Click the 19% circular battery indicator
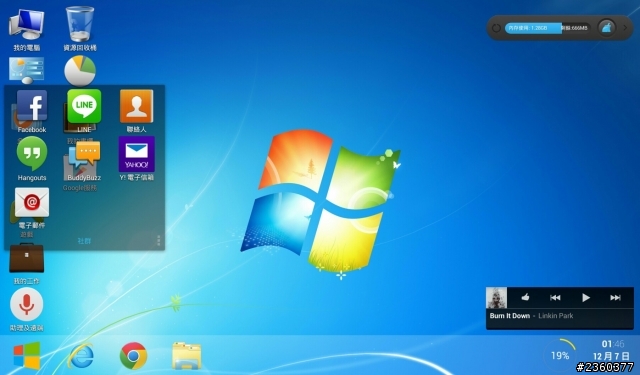The image size is (640, 375). coord(560,356)
